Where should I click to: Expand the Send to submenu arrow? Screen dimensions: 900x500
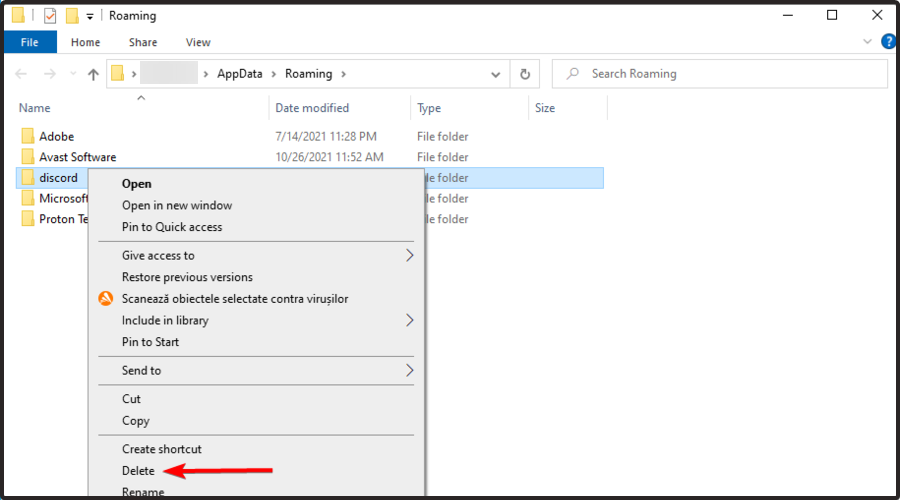(409, 370)
